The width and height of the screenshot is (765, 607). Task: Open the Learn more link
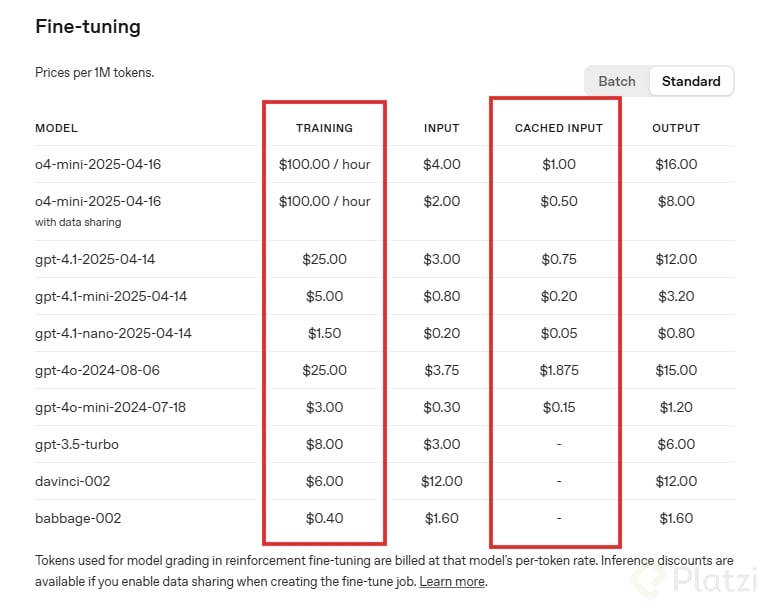click(452, 581)
